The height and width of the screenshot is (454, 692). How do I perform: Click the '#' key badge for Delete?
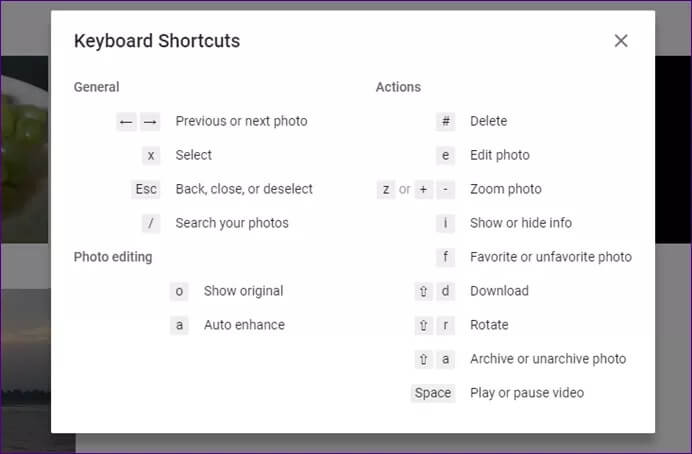[x=445, y=121]
